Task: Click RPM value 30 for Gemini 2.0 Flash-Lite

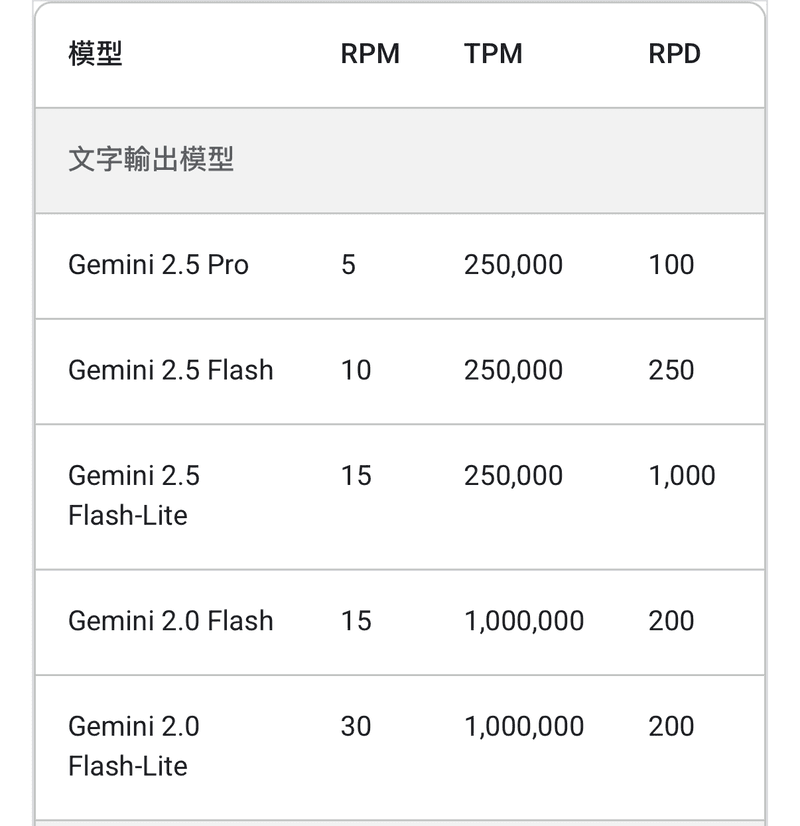Action: (356, 726)
